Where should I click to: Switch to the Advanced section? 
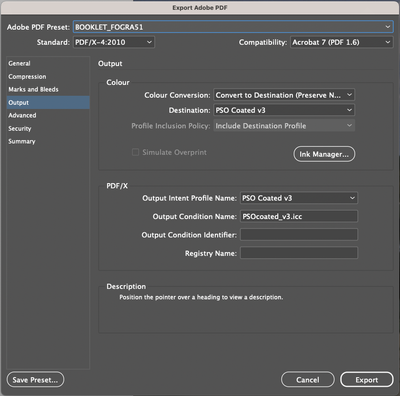point(48,115)
